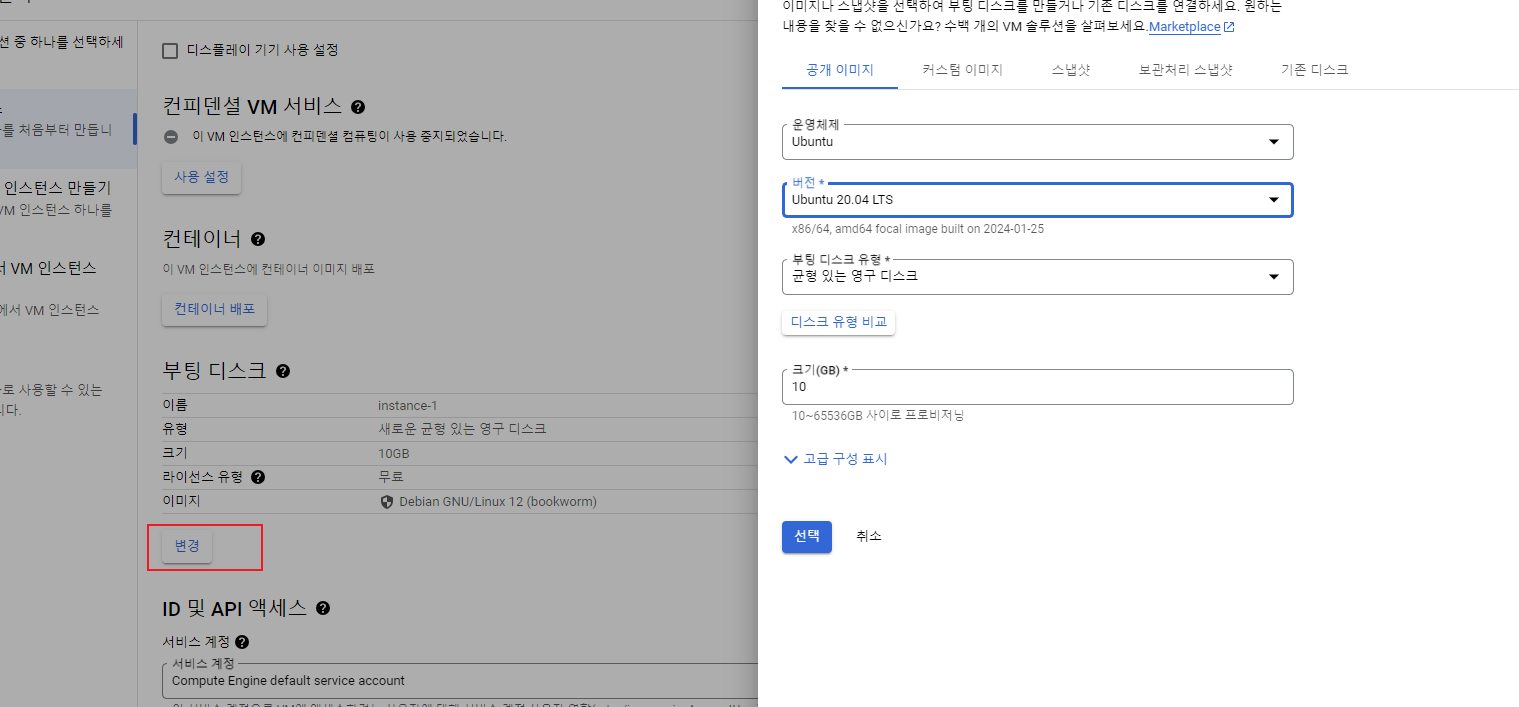Enable the 디스플레이 기기 사용 설정 checkbox

[170, 50]
